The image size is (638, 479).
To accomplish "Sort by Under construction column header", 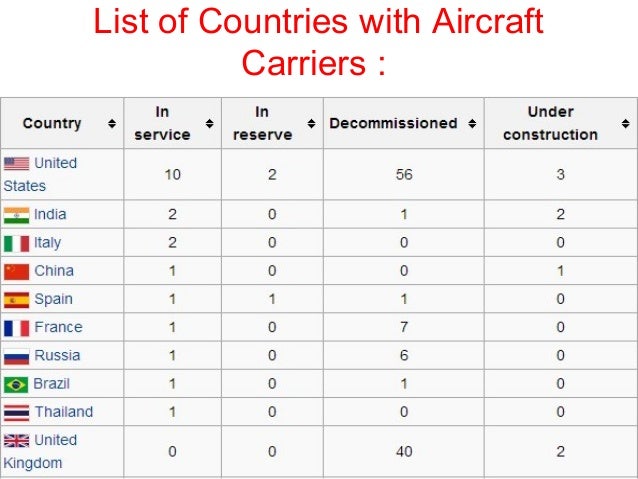I will click(x=549, y=123).
